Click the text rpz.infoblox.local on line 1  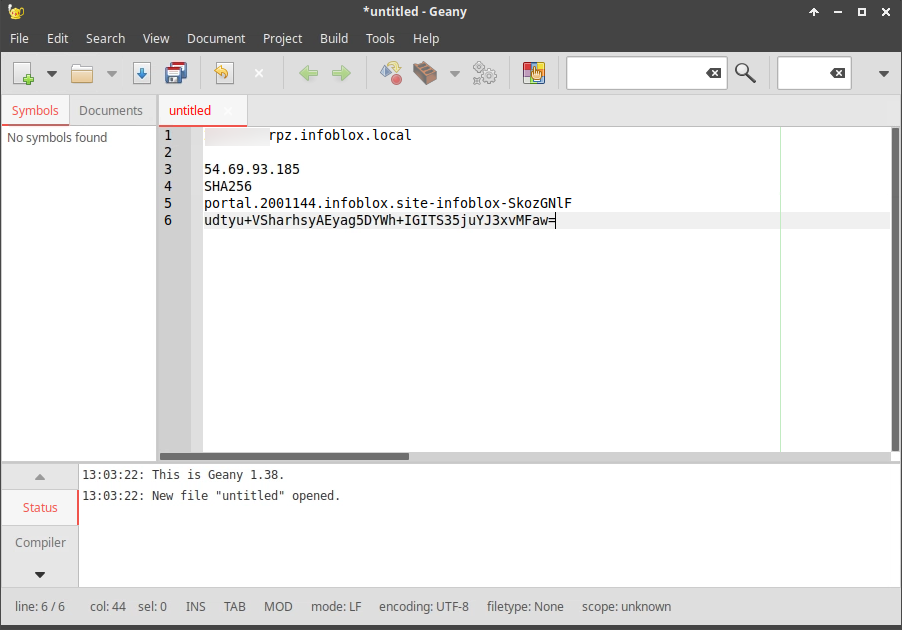pyautogui.click(x=340, y=135)
